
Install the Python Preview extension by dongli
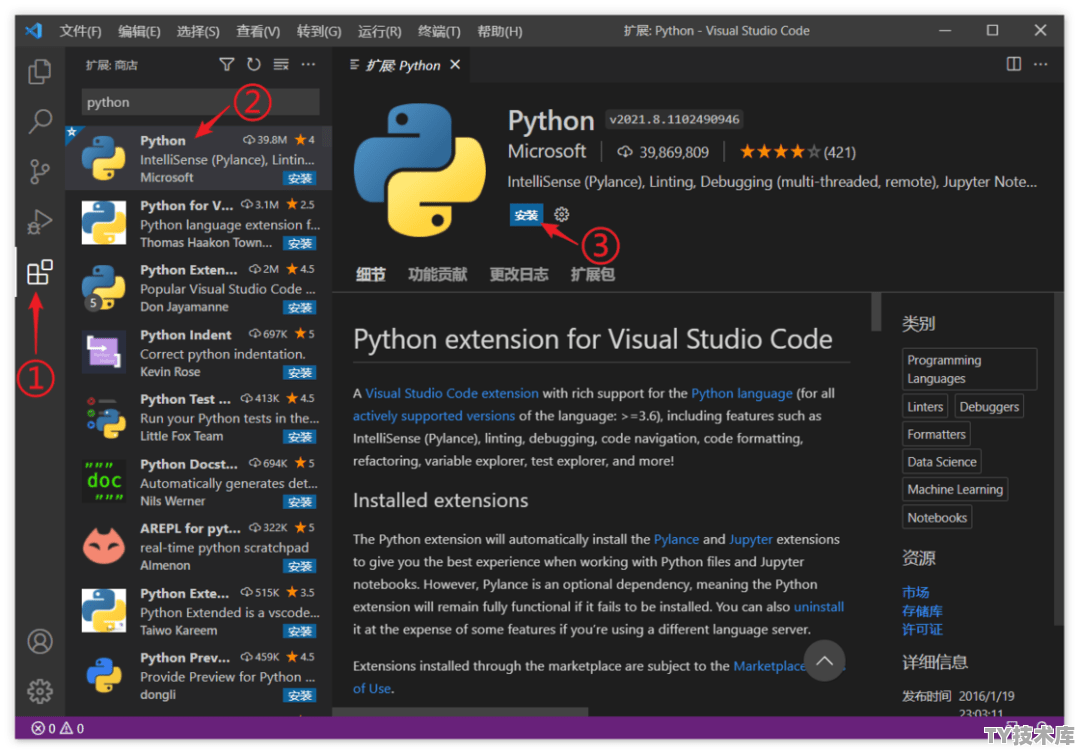300,695
